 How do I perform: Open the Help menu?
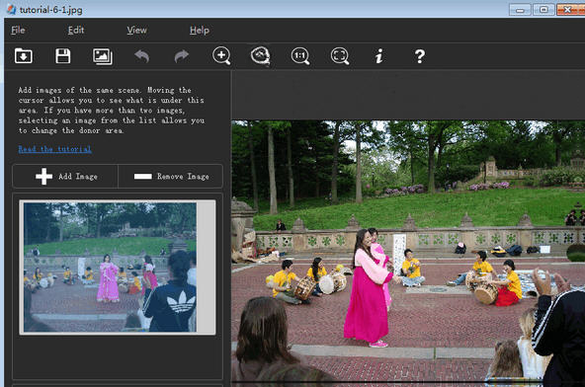coord(199,30)
